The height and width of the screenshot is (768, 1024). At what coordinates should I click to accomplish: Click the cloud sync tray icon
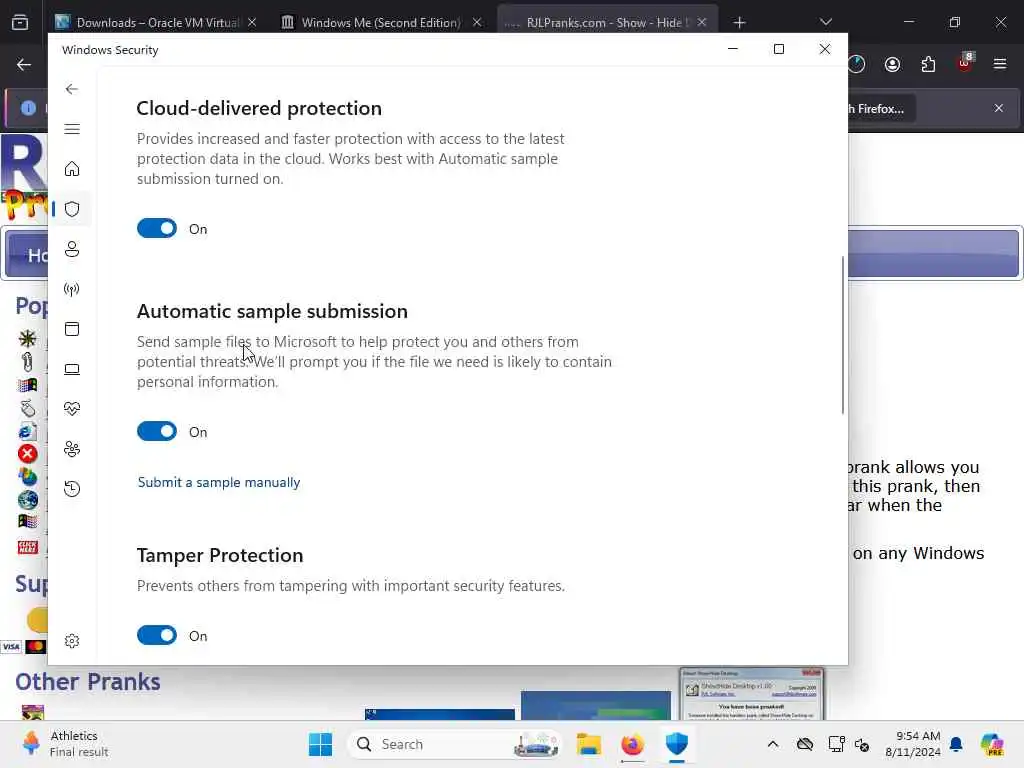click(805, 744)
